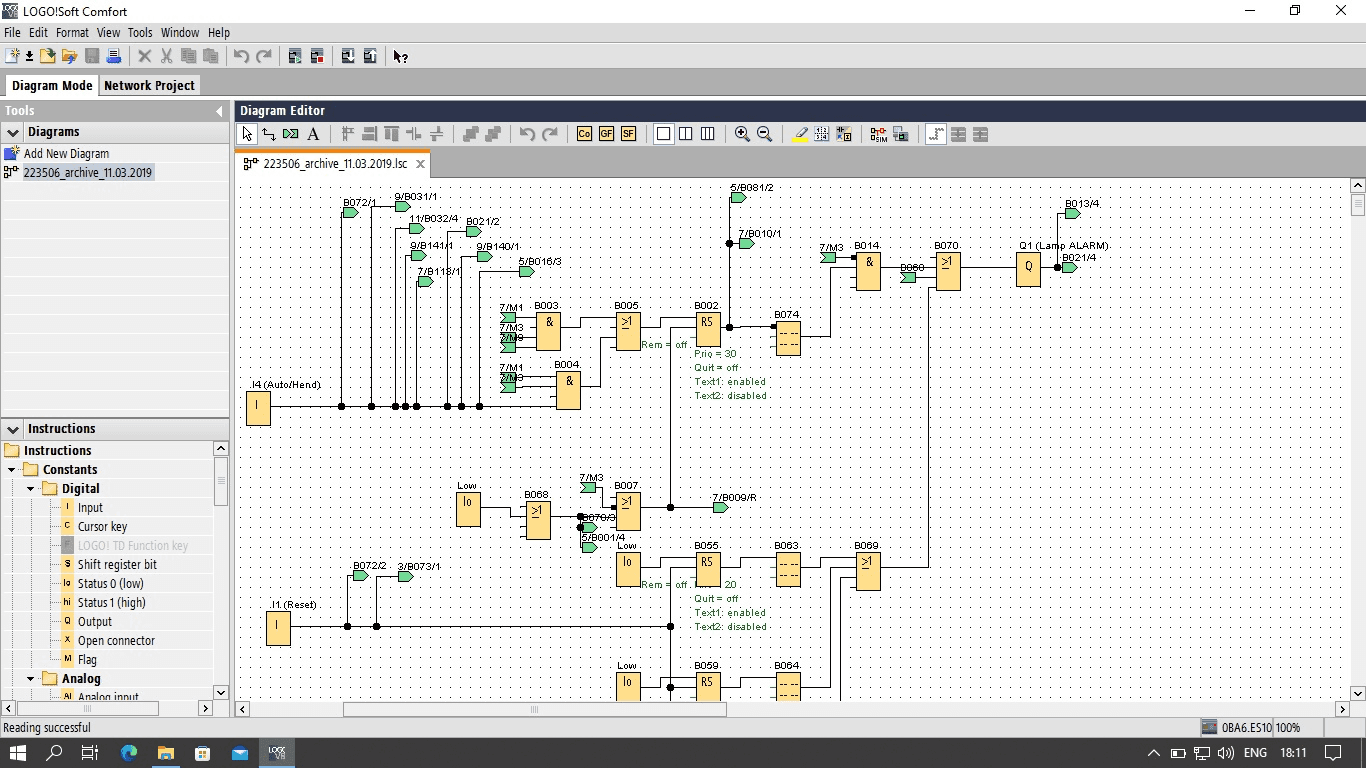Select Open connector instruction
Screen dimensions: 1366x768
click(116, 641)
